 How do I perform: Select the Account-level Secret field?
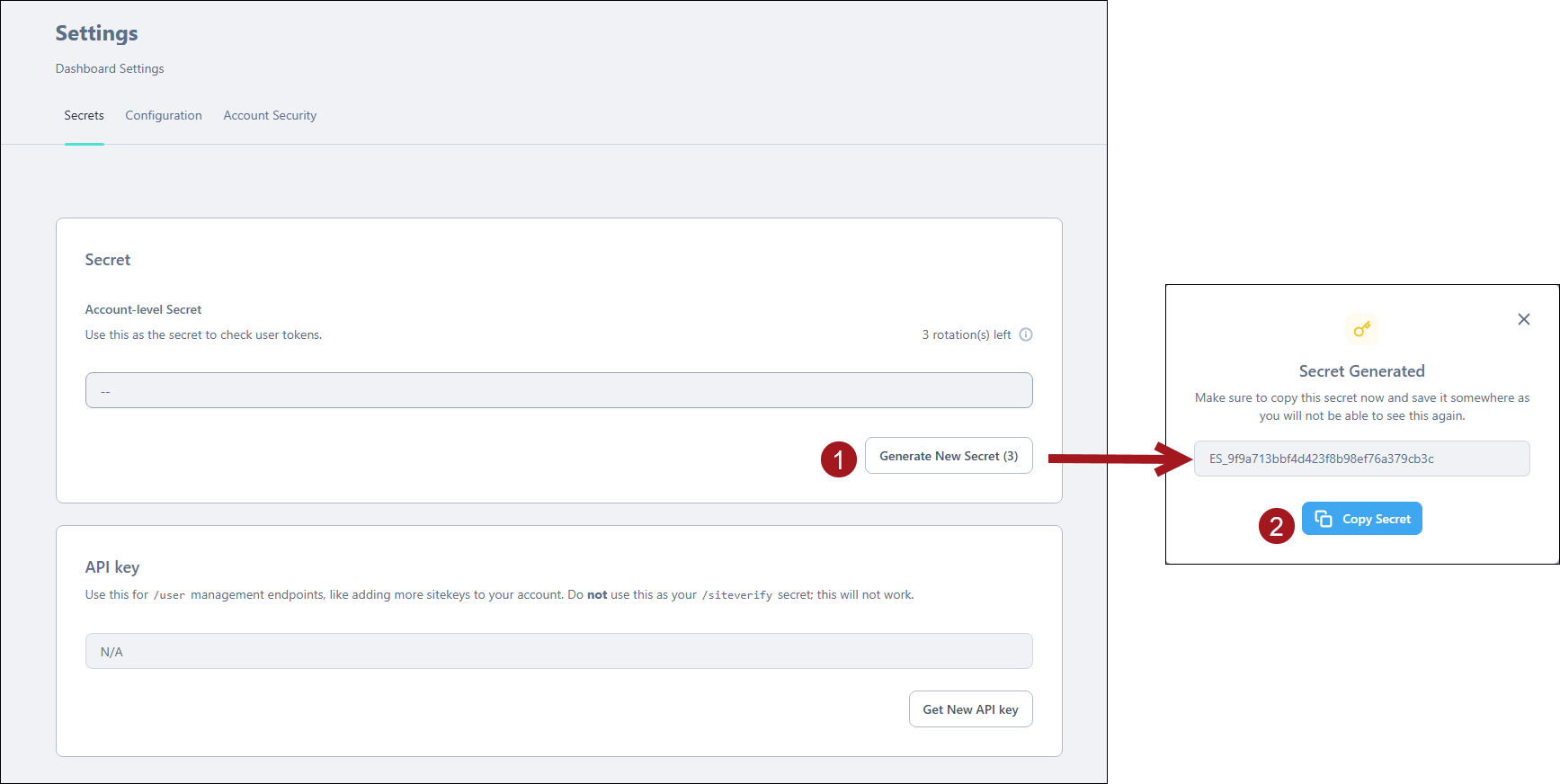[x=558, y=390]
